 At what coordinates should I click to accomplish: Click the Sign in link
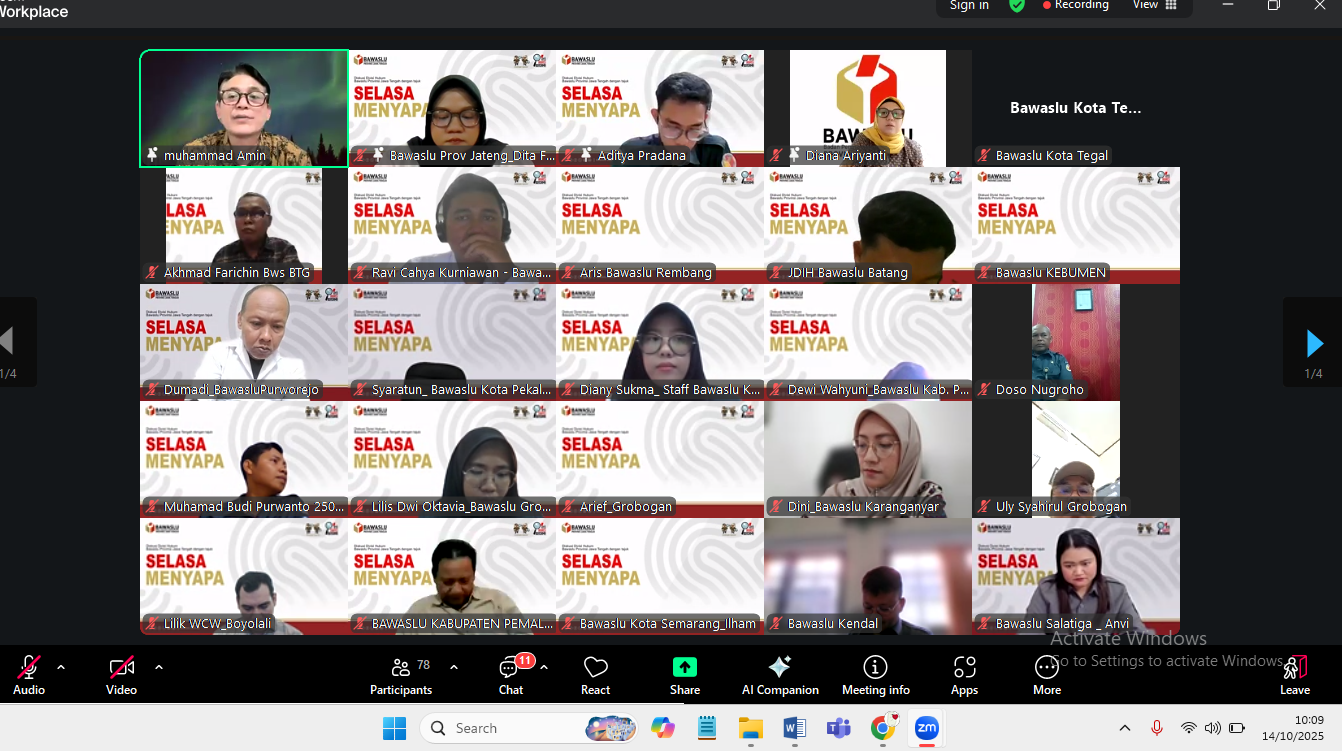click(969, 6)
